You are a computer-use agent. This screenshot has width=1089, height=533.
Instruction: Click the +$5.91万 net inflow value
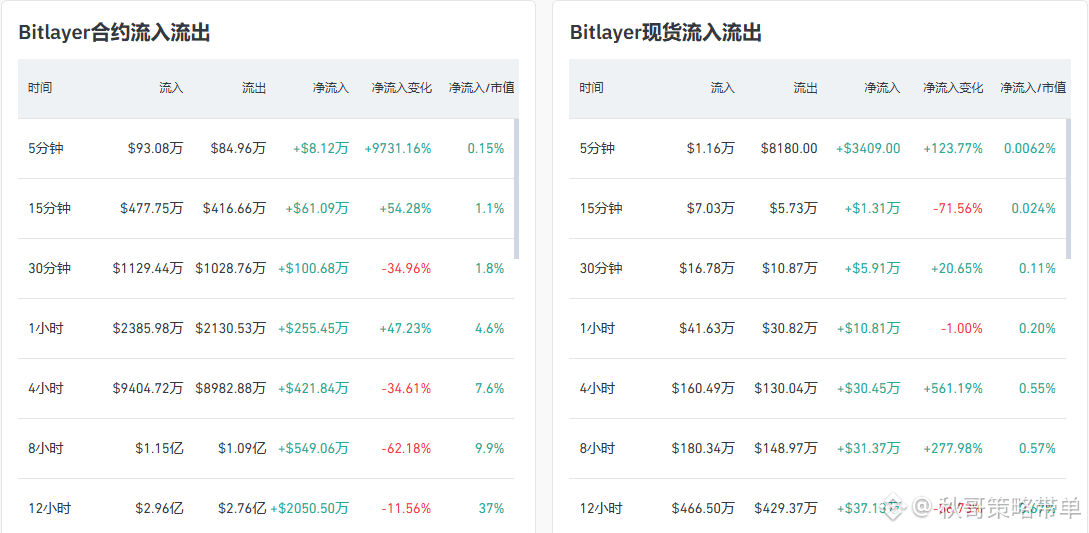coord(872,268)
